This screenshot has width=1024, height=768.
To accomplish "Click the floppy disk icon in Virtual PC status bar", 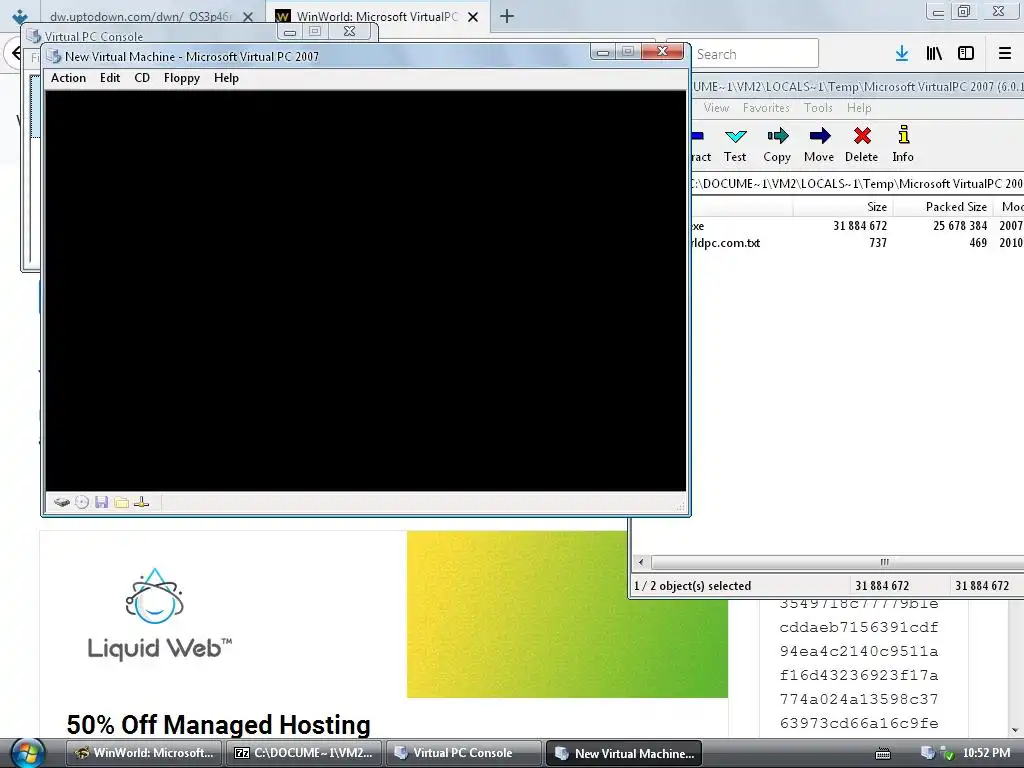I will (x=101, y=502).
